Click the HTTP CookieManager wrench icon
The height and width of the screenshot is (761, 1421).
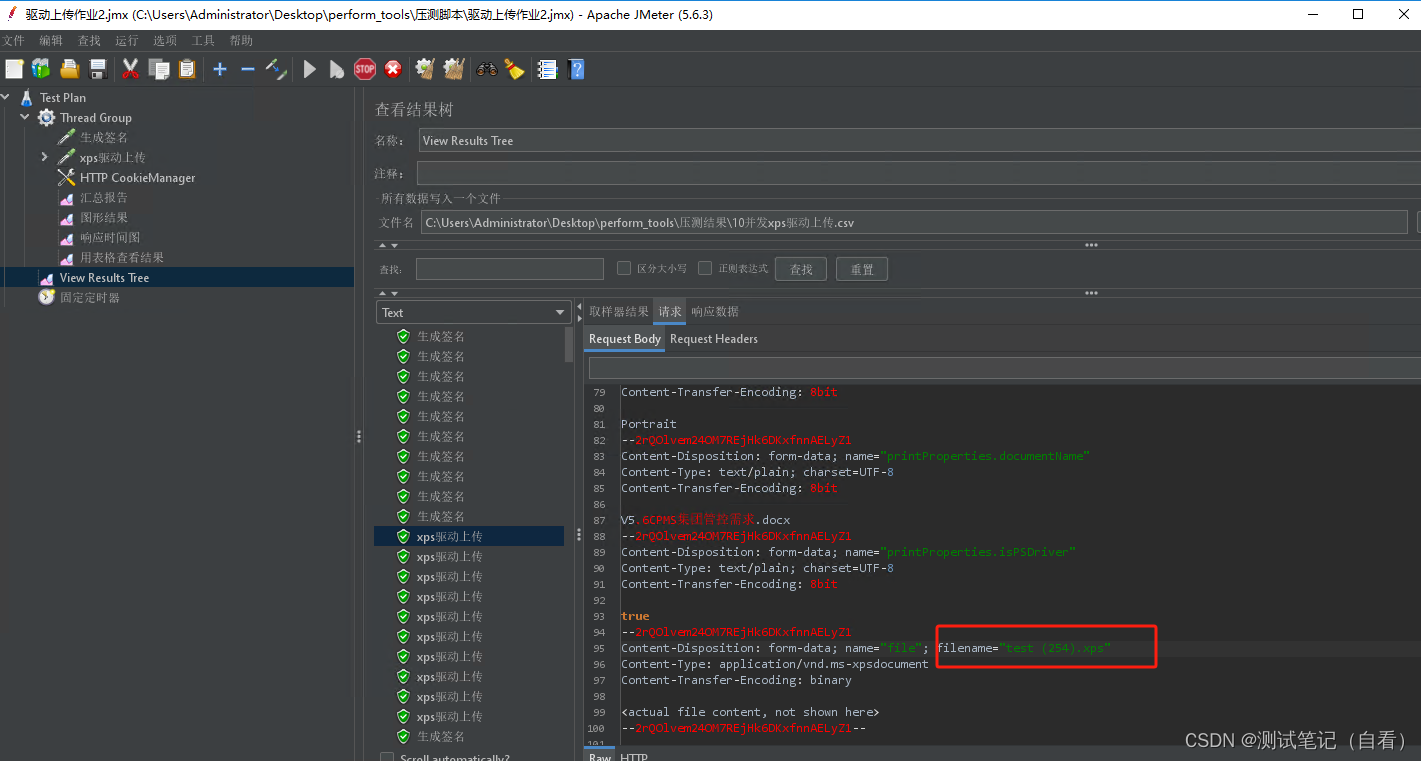tap(67, 177)
